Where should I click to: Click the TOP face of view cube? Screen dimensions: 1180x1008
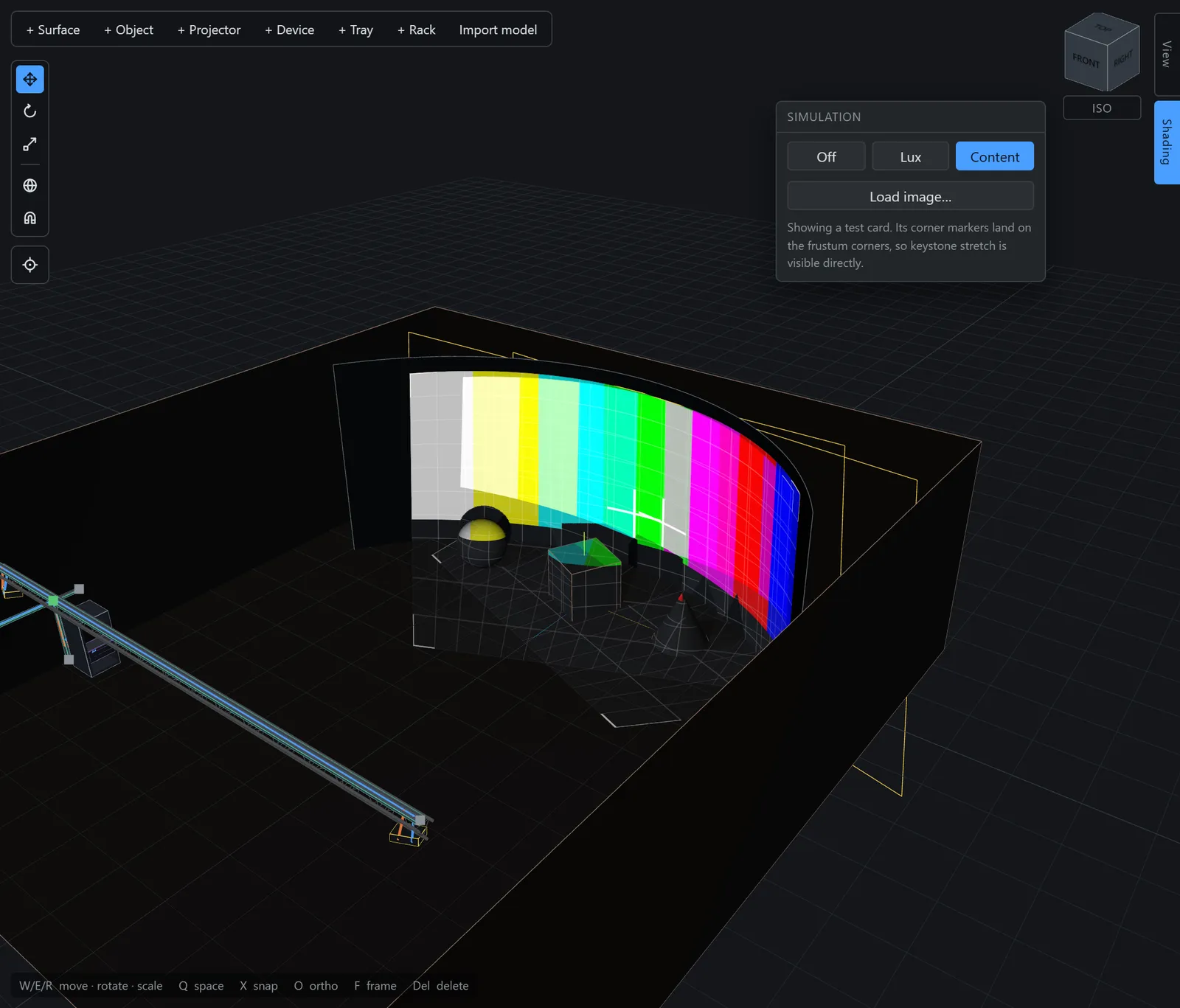(x=1103, y=28)
